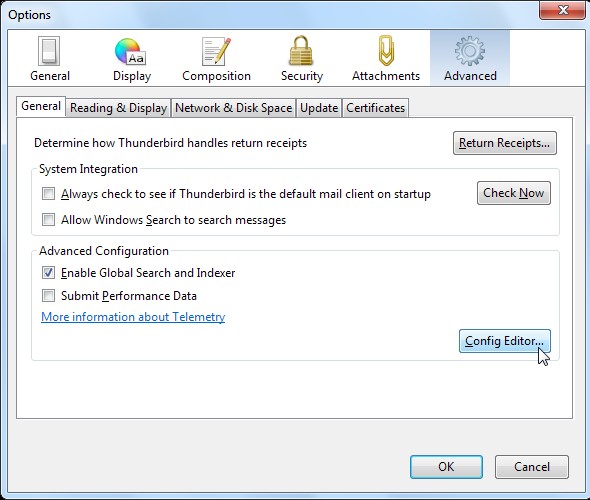
Task: Click the 'System Integration' group label
Action: pos(88,169)
